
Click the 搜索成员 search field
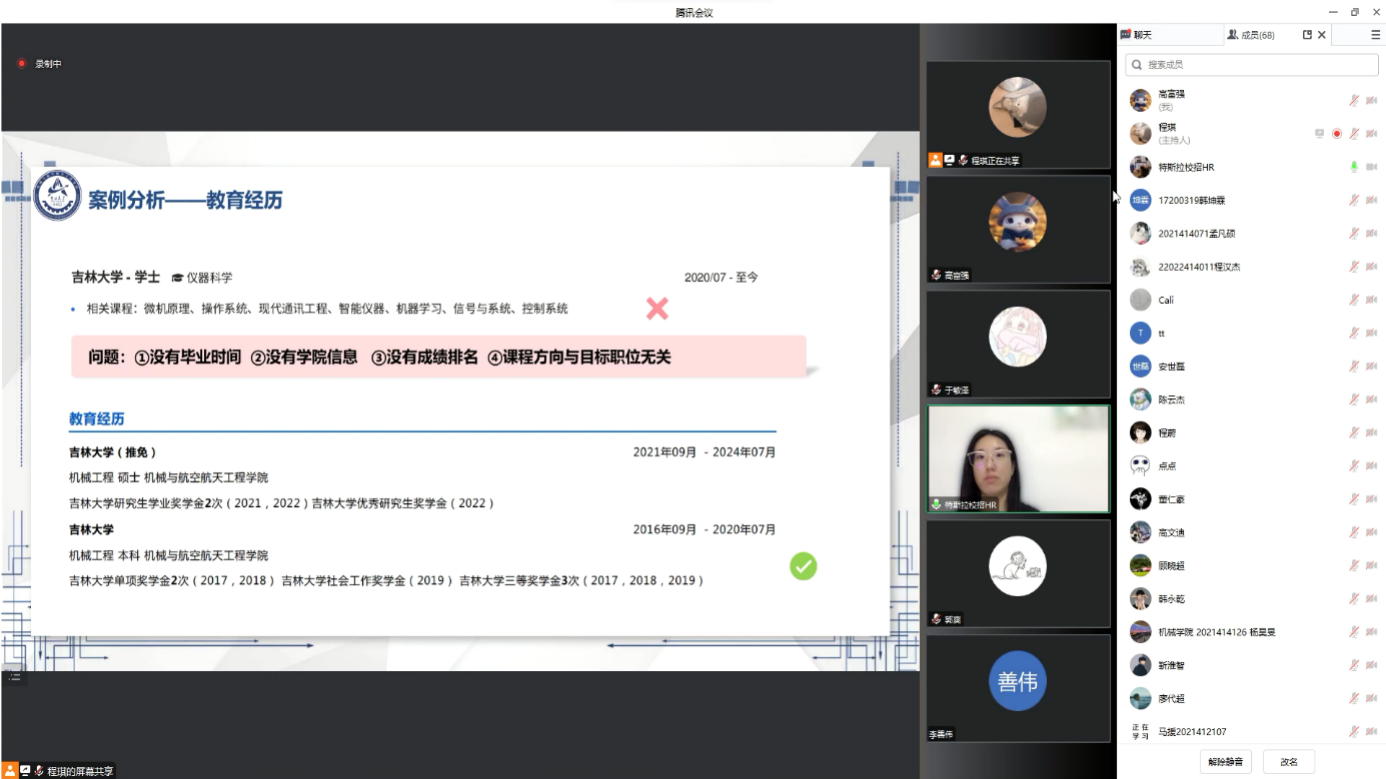pyautogui.click(x=1250, y=65)
